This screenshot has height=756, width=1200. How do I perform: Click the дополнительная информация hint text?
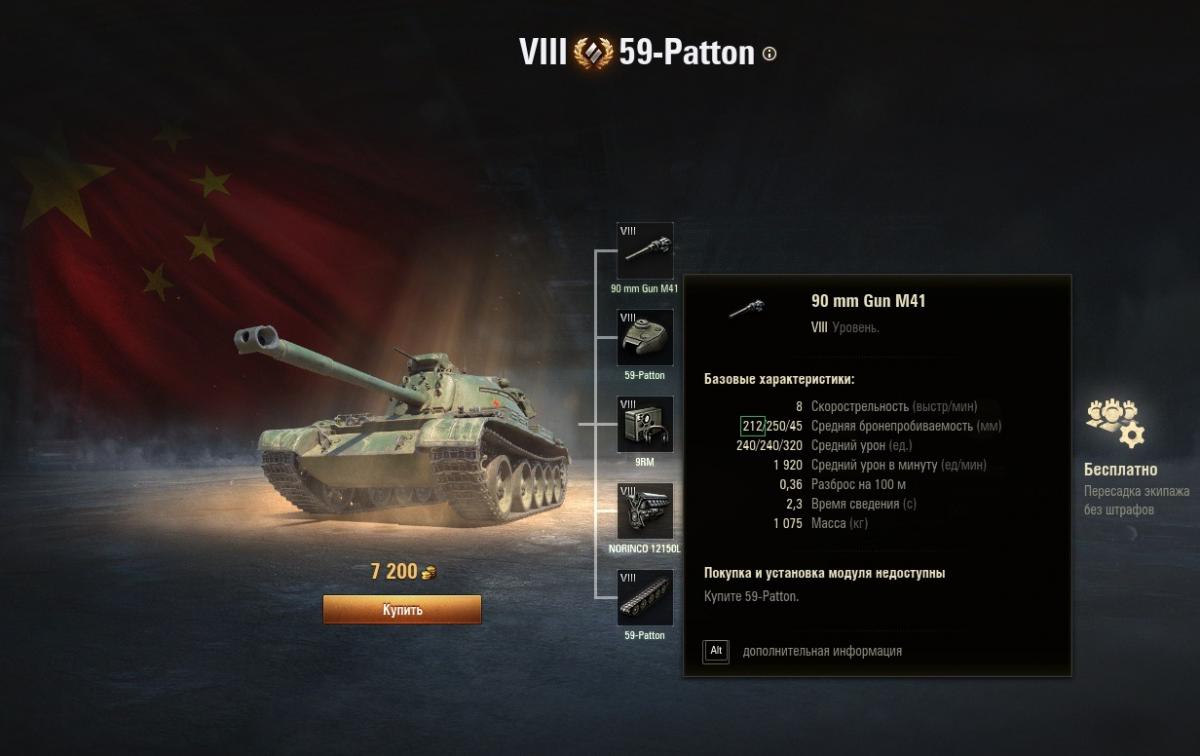pyautogui.click(x=822, y=651)
